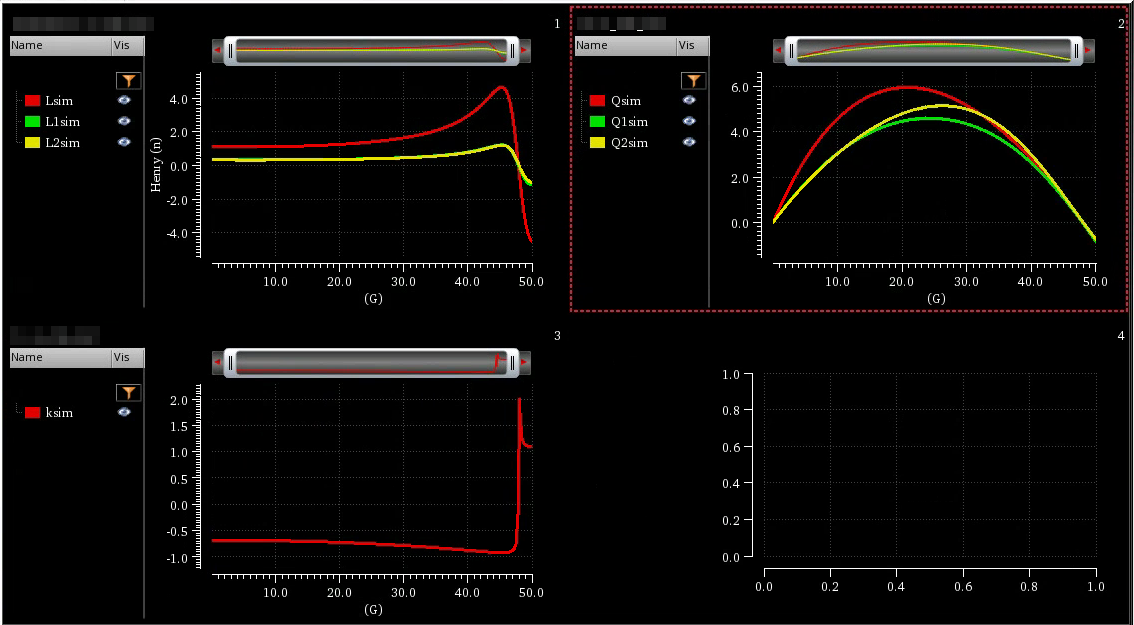1134x625 pixels.
Task: Click the filter funnel icon in panel 2
Action: 692,81
